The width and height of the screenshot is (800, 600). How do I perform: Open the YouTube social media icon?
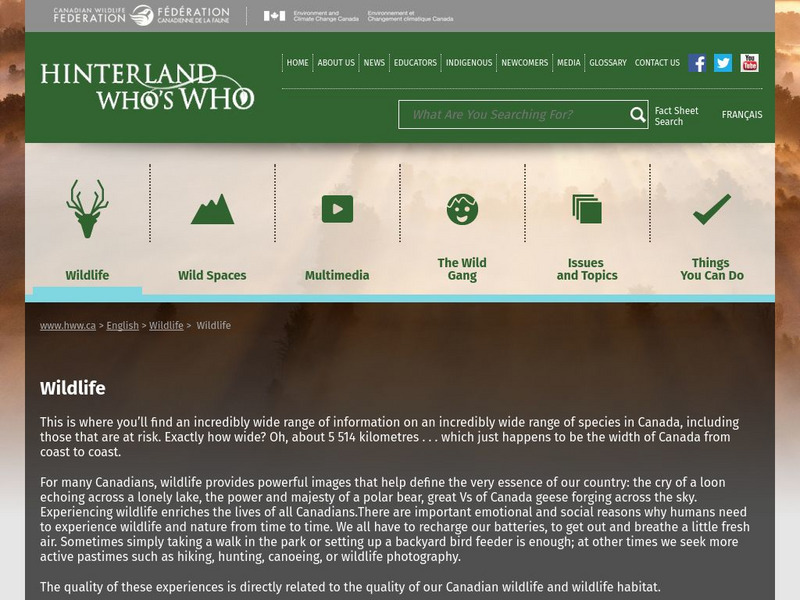(x=749, y=62)
